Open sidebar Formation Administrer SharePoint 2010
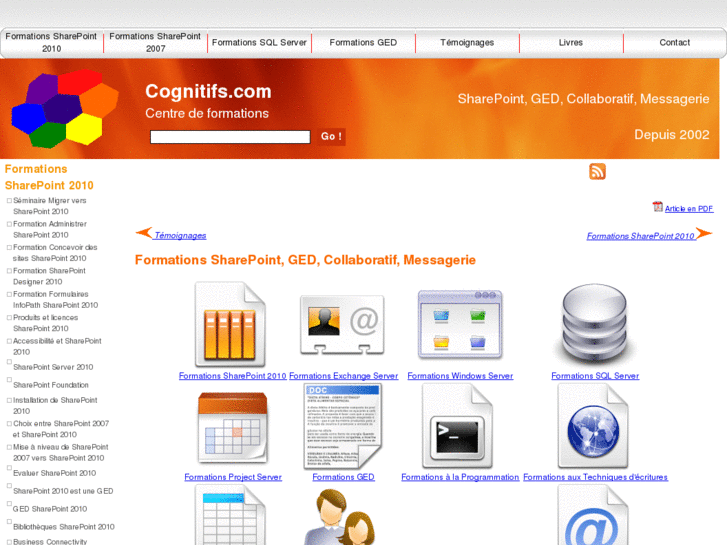This screenshot has width=727, height=545. point(50,229)
